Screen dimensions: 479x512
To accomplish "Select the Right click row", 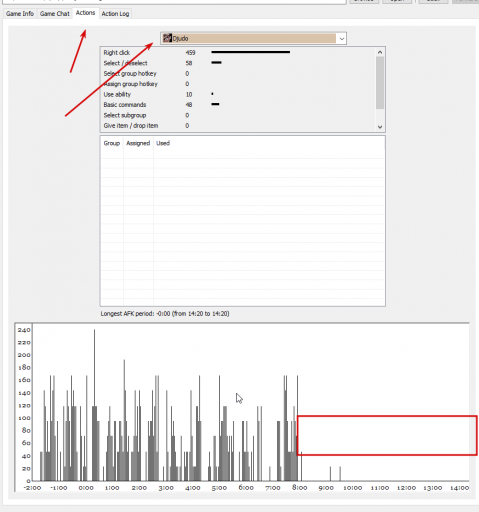I will (238, 53).
